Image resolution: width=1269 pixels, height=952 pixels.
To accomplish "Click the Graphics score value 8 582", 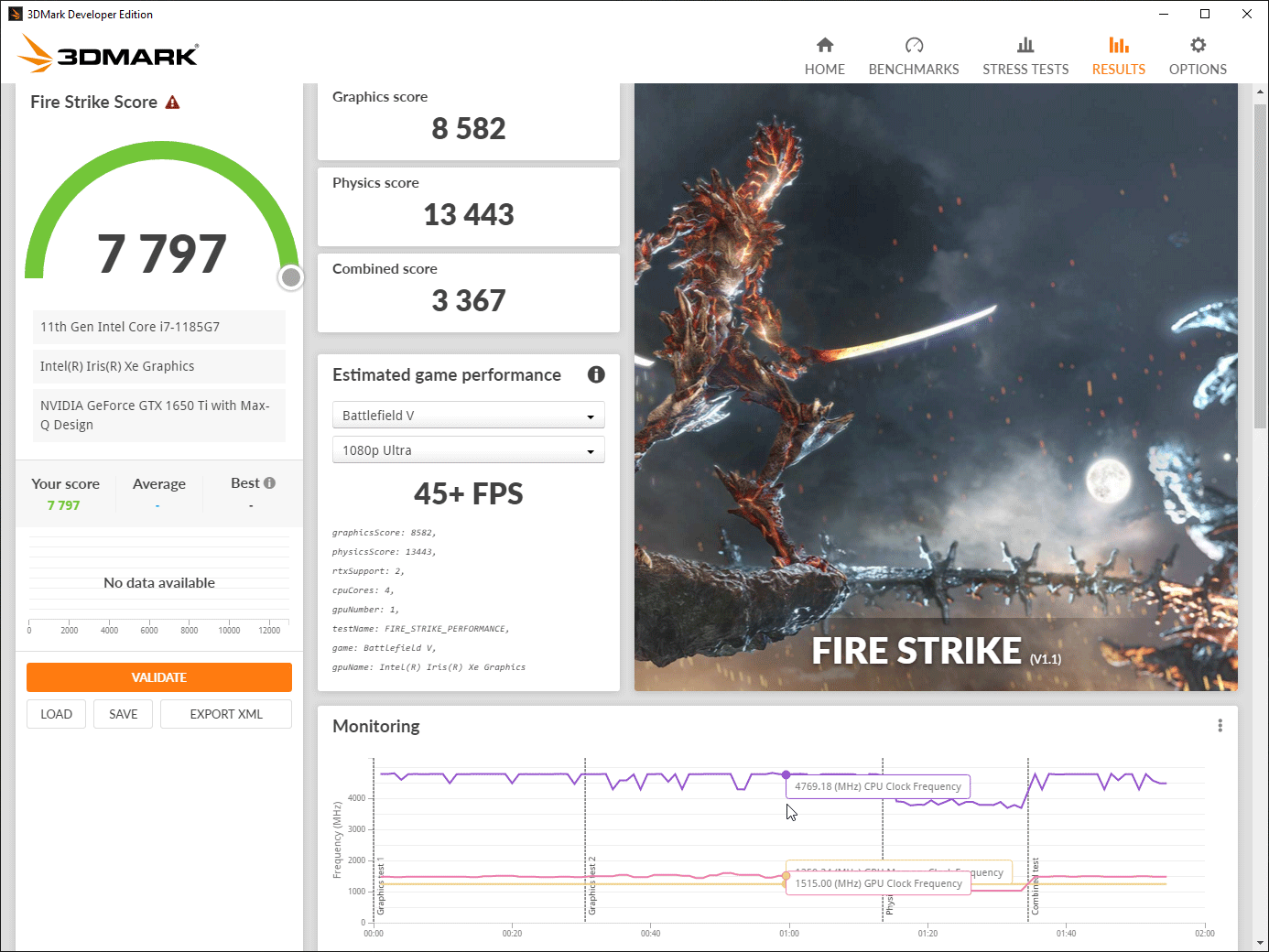I will click(469, 129).
